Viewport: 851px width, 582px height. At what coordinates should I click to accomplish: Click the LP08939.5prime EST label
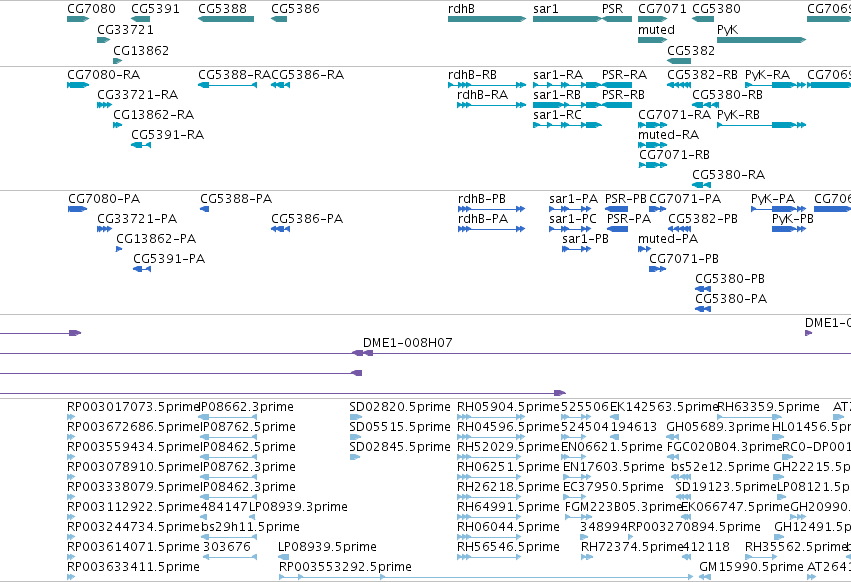click(327, 547)
